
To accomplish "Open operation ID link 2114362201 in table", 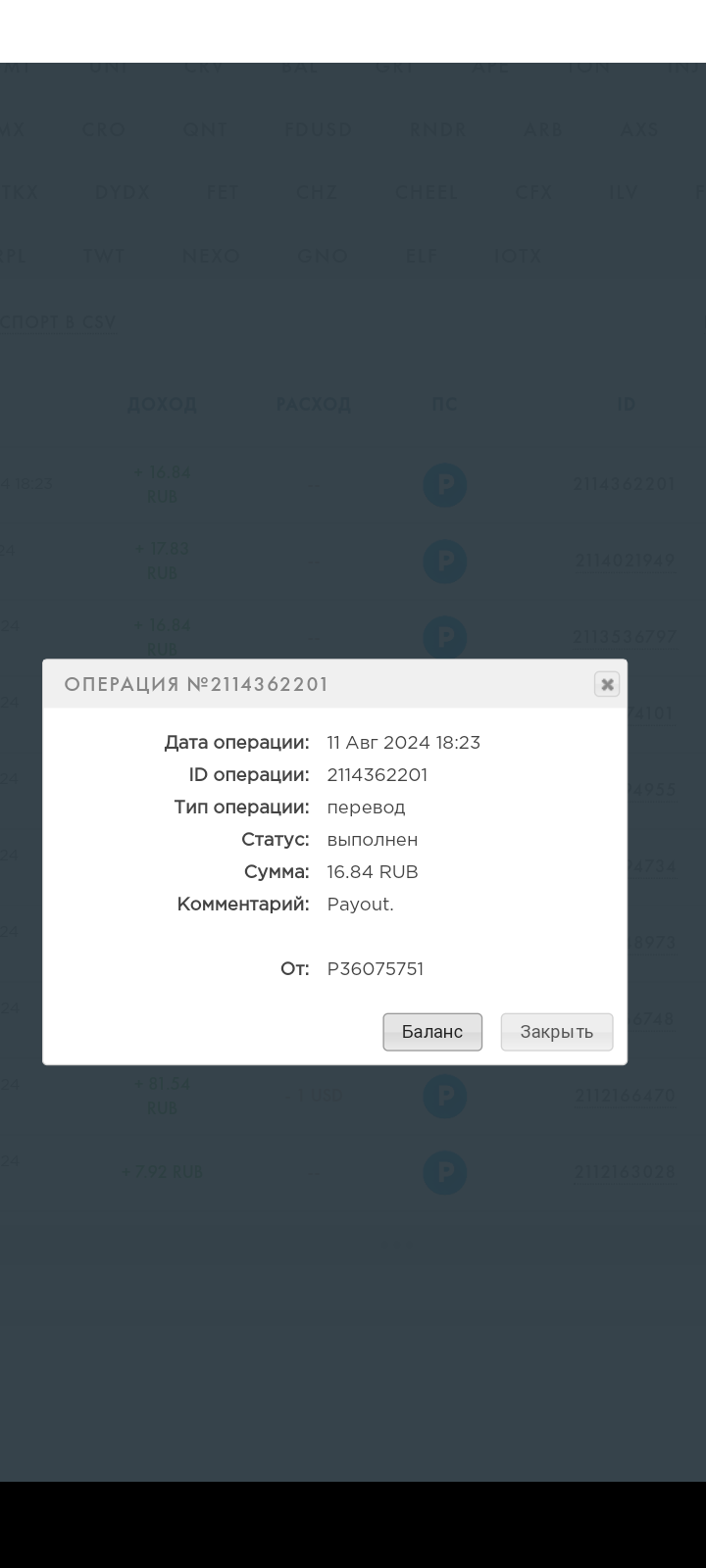I will [x=624, y=484].
